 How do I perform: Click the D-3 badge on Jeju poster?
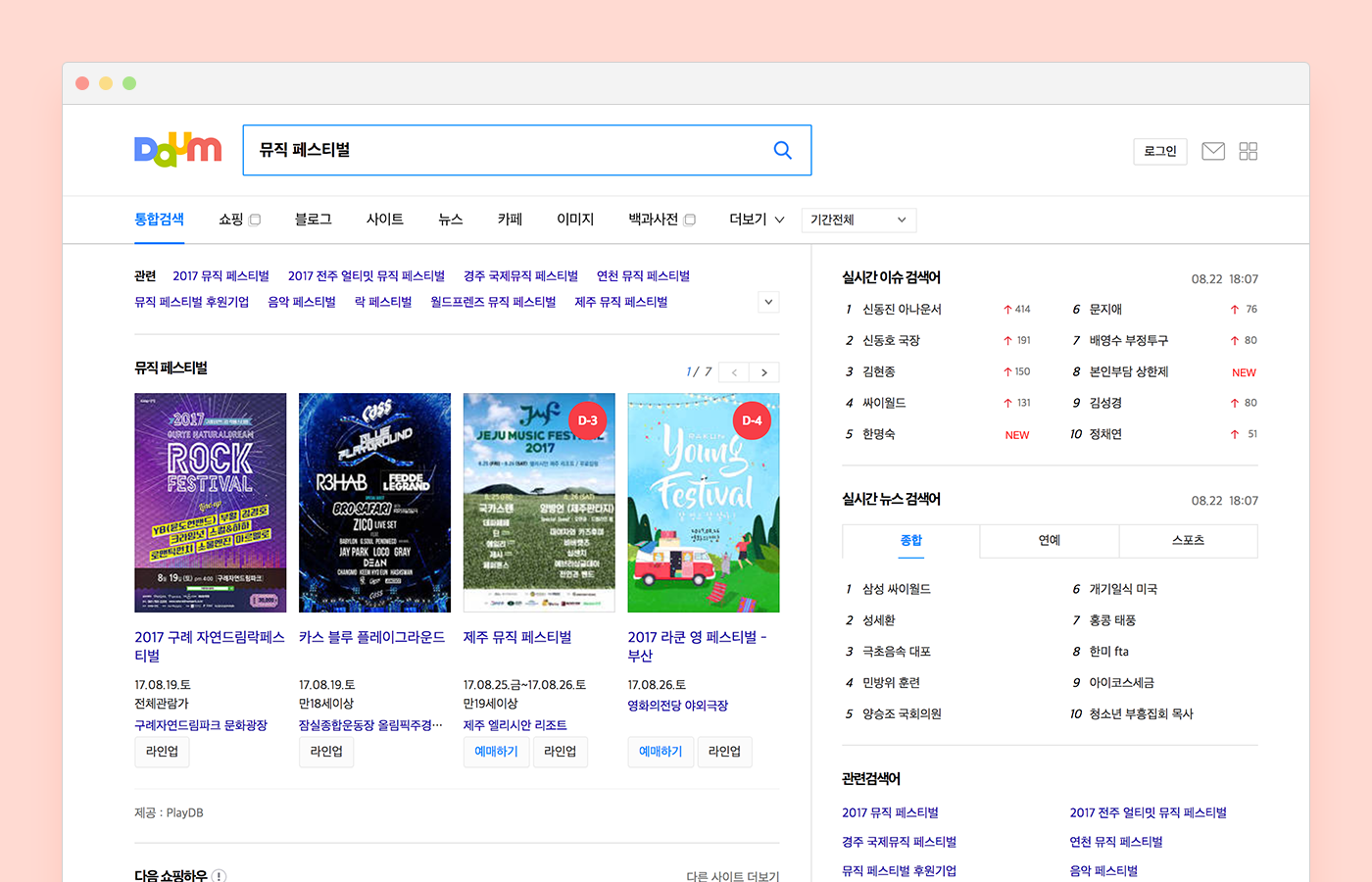click(x=588, y=420)
